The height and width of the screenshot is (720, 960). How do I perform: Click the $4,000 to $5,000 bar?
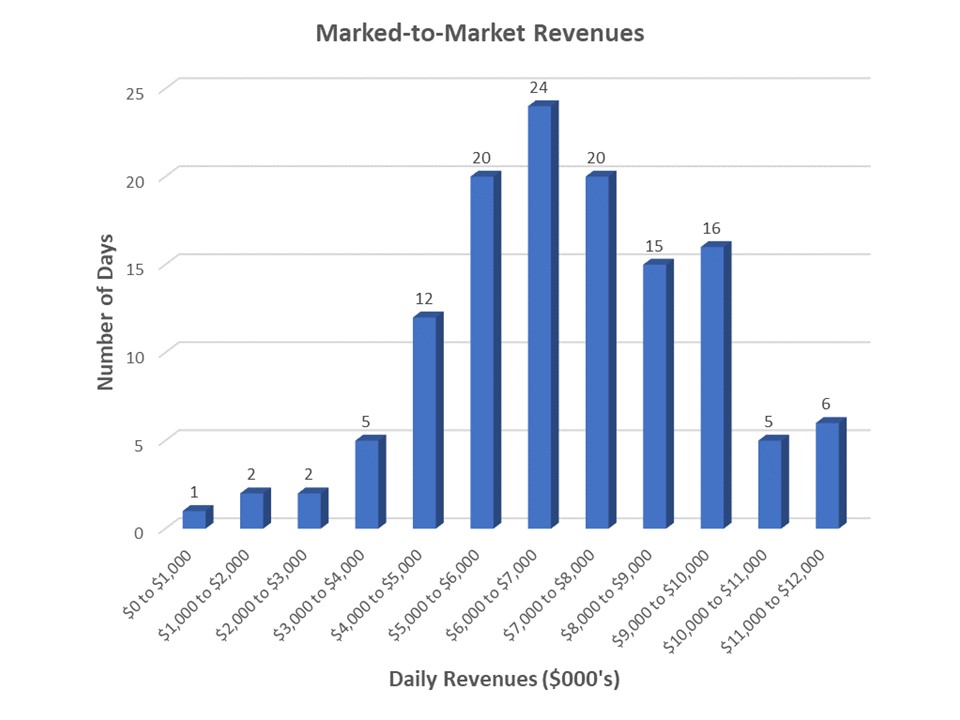pyautogui.click(x=425, y=422)
